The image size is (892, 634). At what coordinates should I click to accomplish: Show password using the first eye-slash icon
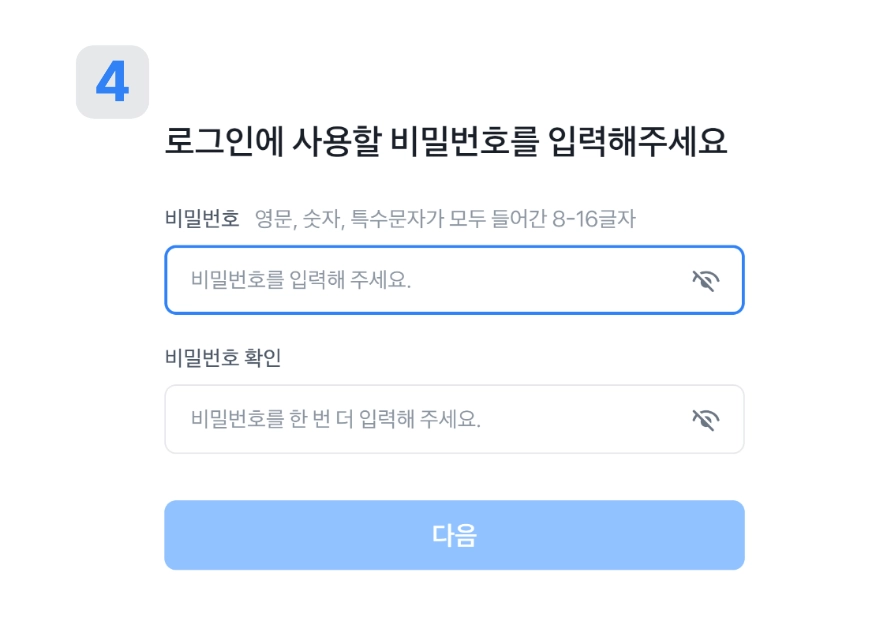point(705,280)
